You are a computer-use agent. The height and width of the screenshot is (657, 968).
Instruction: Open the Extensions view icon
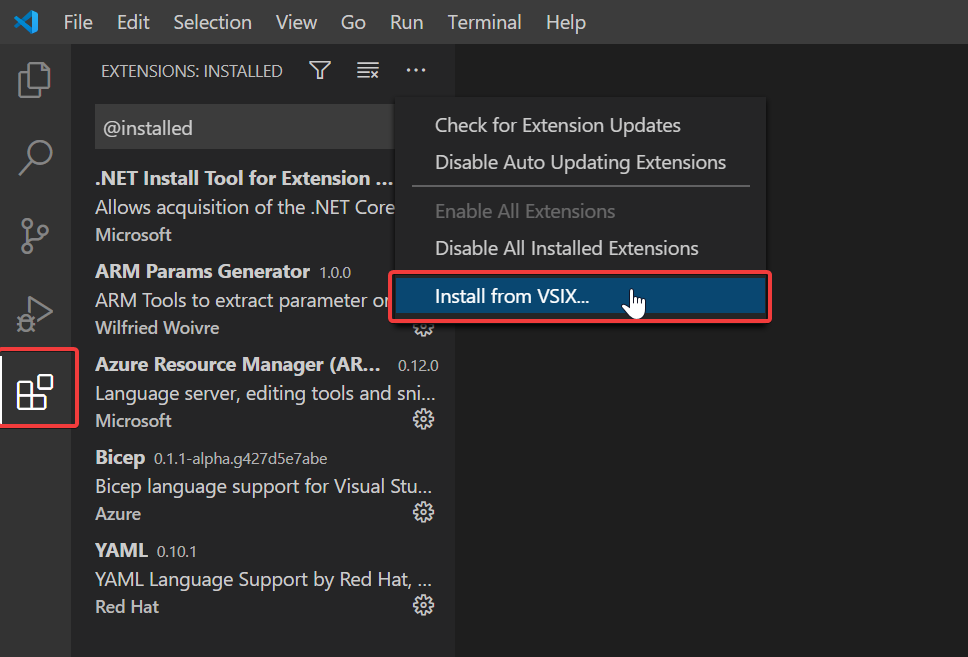pos(35,391)
